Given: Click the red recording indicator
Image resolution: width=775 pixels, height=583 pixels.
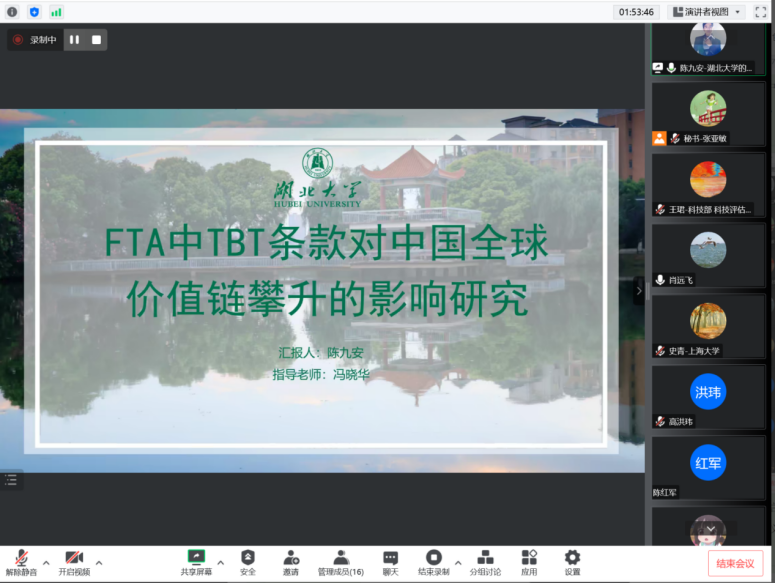Looking at the screenshot, I should (x=18, y=40).
